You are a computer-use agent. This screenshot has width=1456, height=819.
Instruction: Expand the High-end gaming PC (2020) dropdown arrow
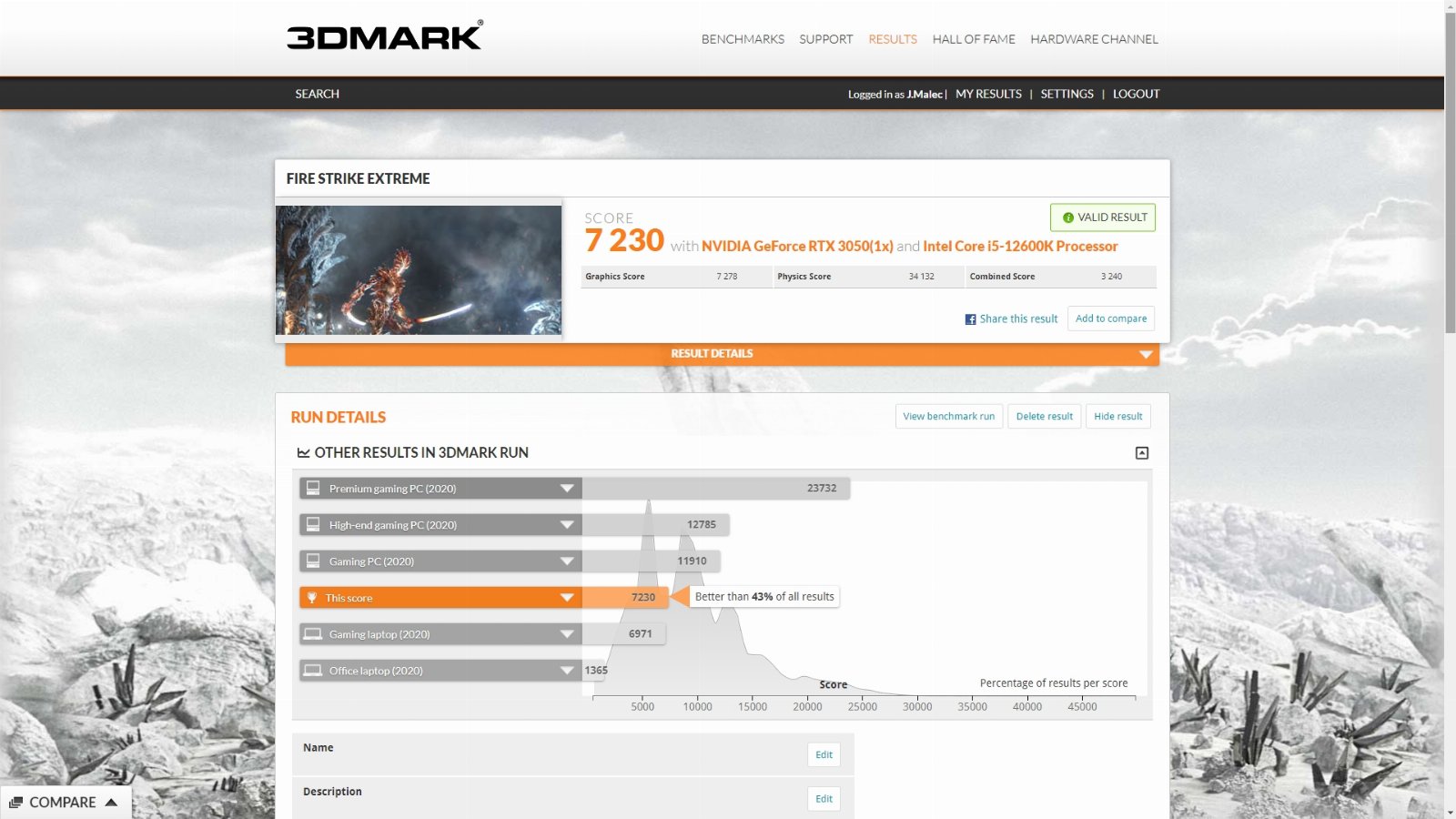[567, 525]
